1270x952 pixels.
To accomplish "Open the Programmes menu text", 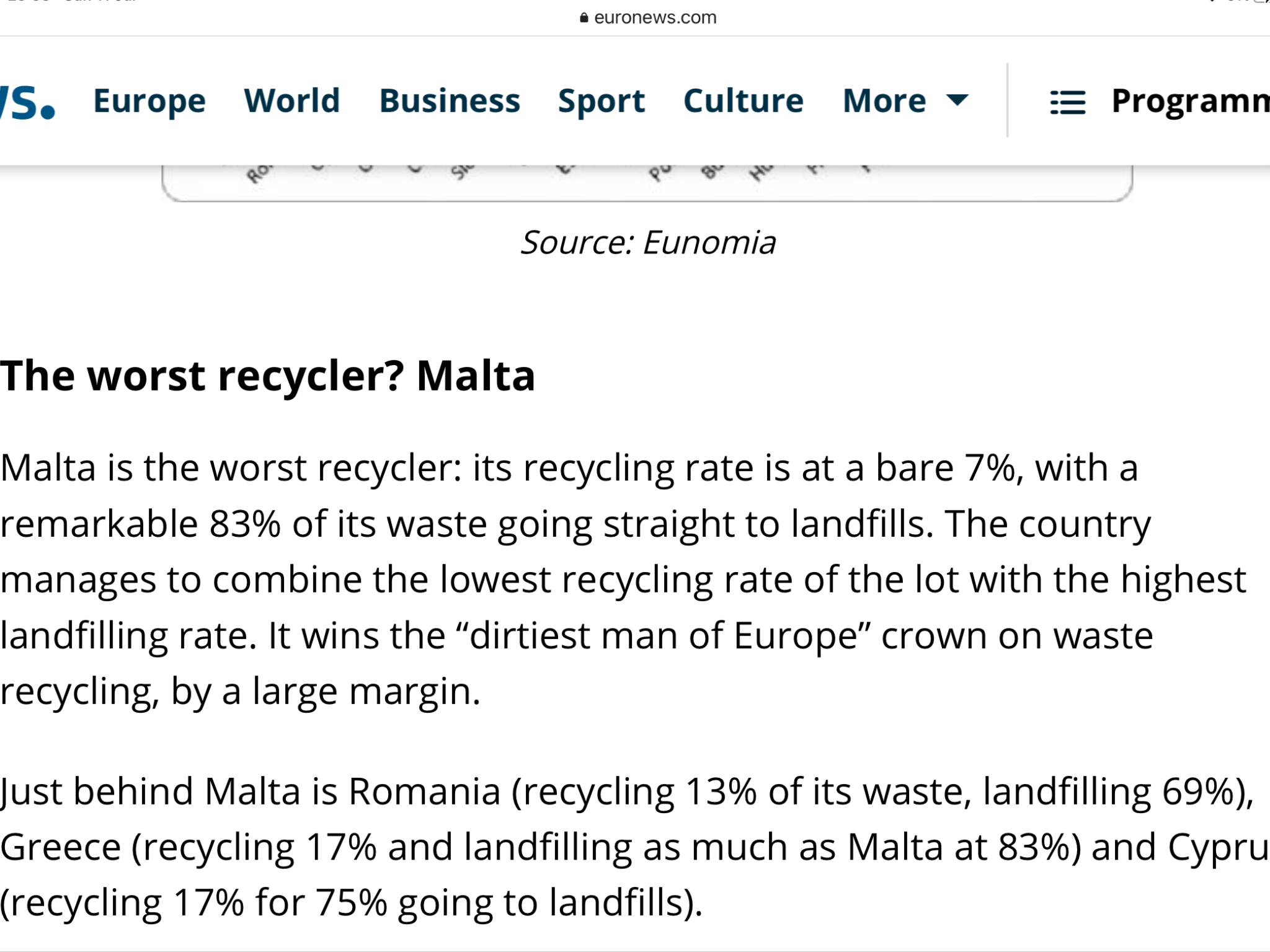I will point(1191,101).
